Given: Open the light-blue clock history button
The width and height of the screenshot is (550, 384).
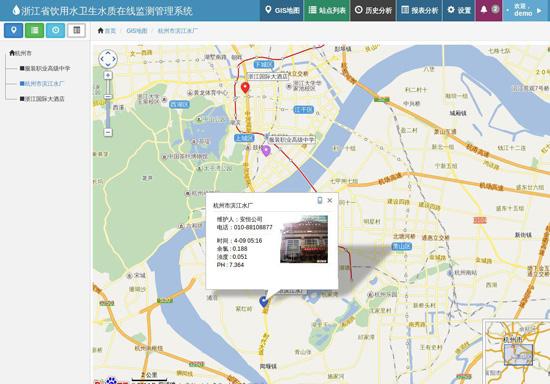Looking at the screenshot, I should [55, 31].
